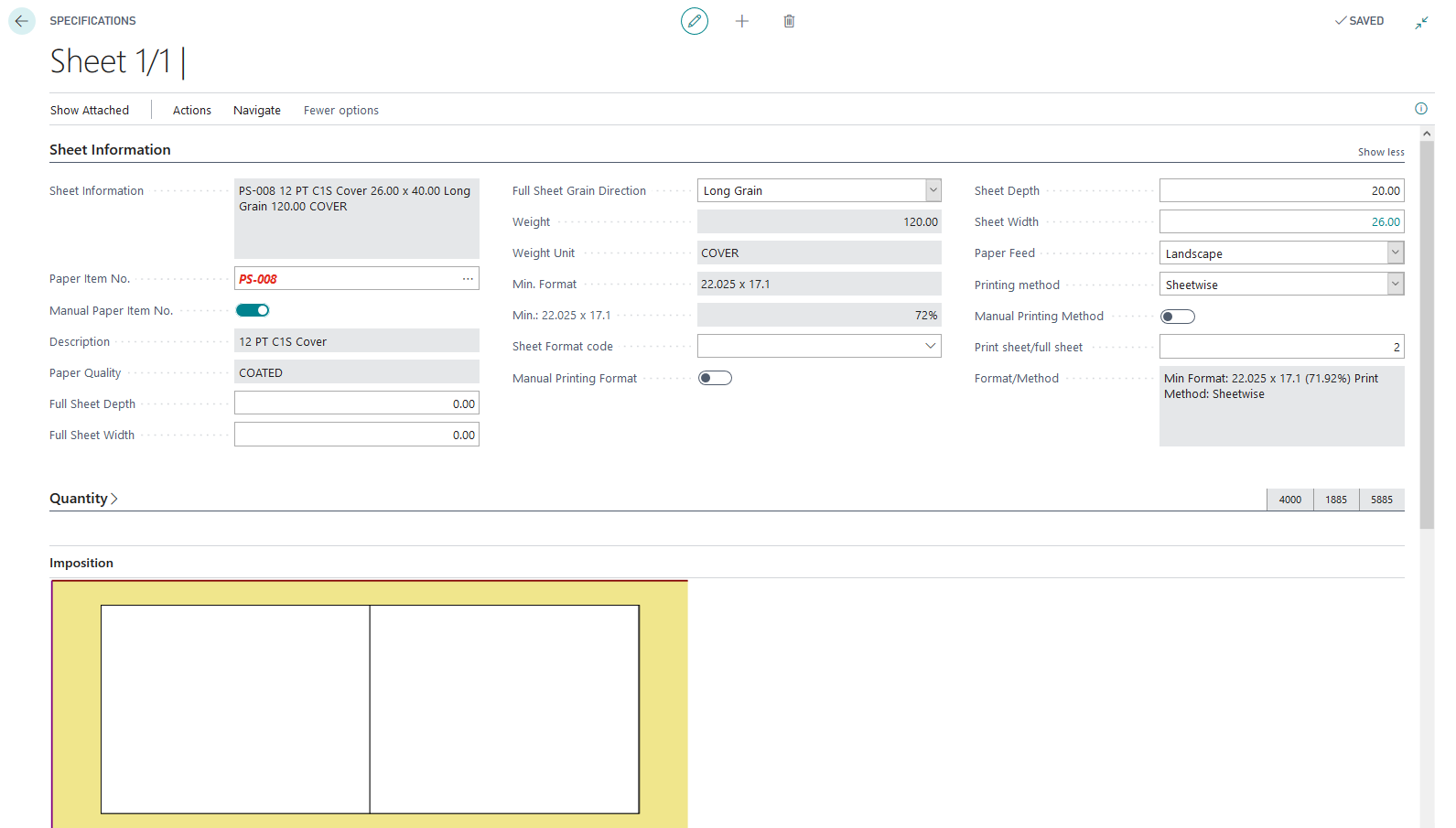Image resolution: width=1456 pixels, height=828 pixels.
Task: Open the Show Attached menu
Action: coord(90,110)
